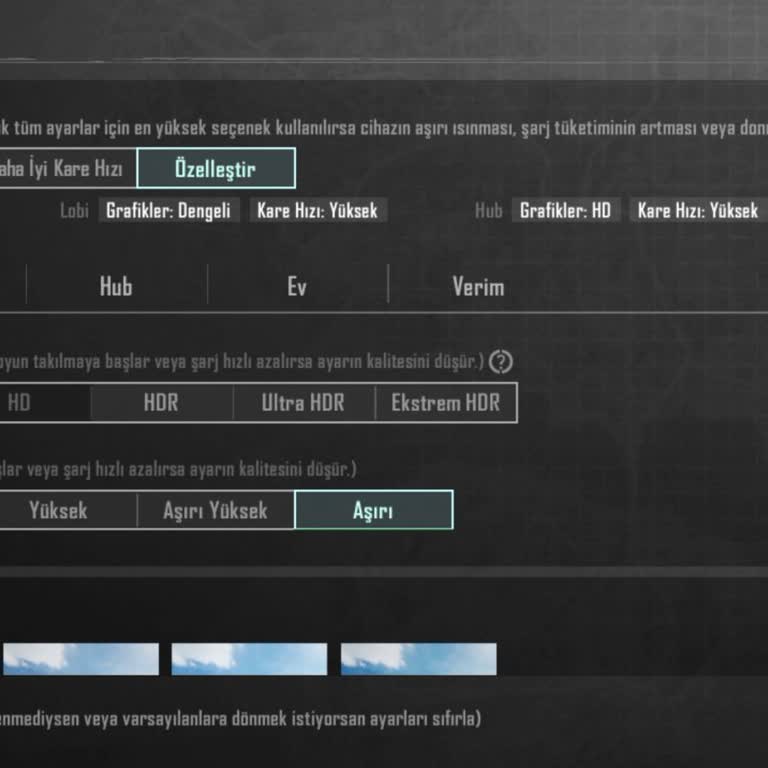
Task: Click the Hub label beside Grafikler: HD
Action: click(x=488, y=211)
